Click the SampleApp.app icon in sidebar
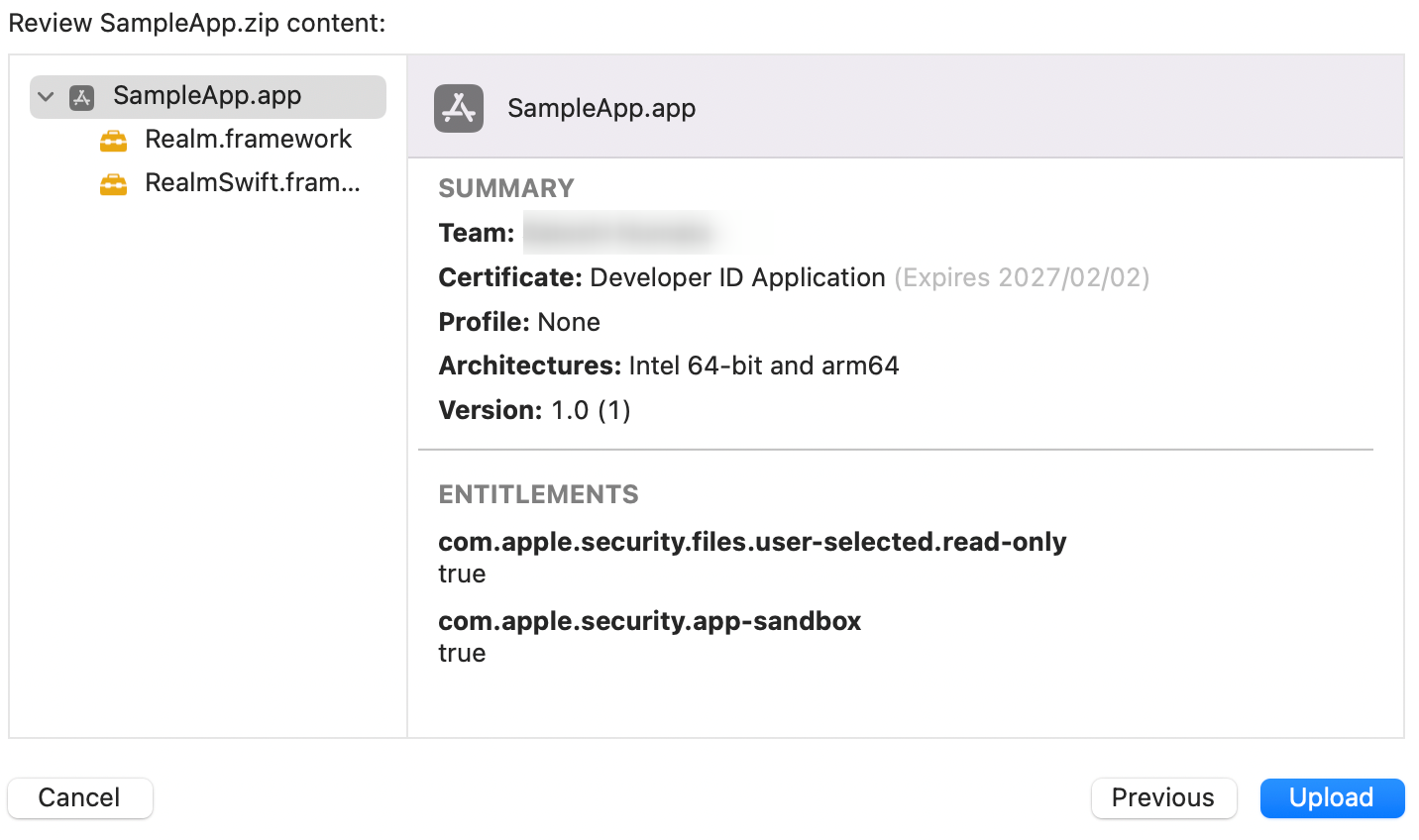The image size is (1419, 840). [x=81, y=97]
